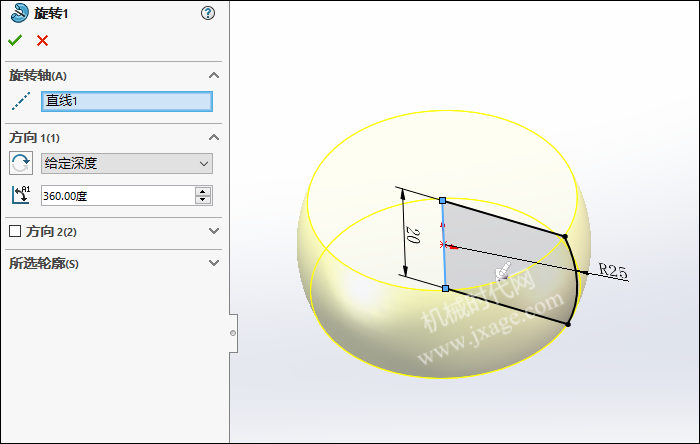This screenshot has height=444, width=700.
Task: Select the 直线1 axis selection box
Action: (x=127, y=101)
